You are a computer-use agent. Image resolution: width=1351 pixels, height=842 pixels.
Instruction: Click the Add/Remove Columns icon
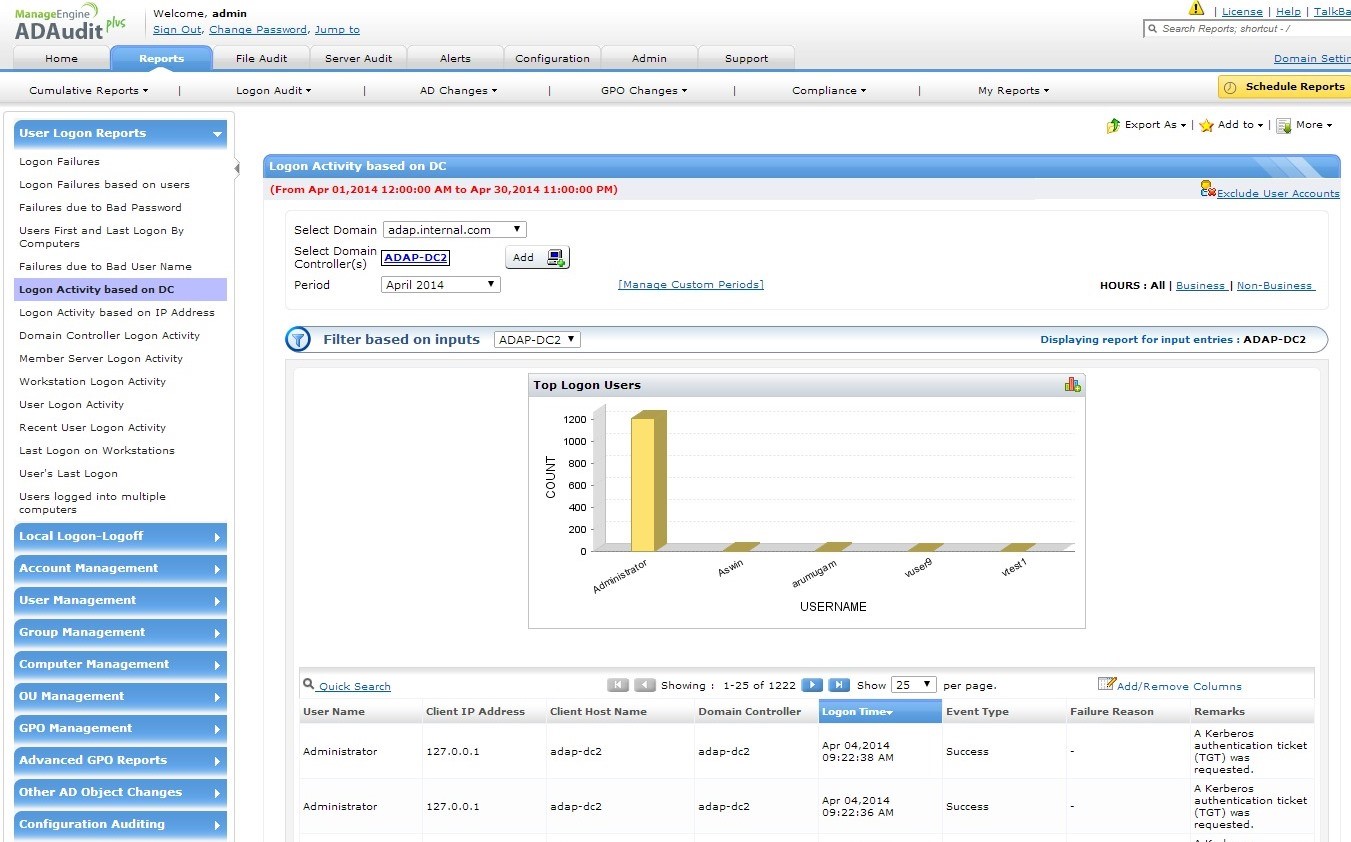[x=1105, y=684]
